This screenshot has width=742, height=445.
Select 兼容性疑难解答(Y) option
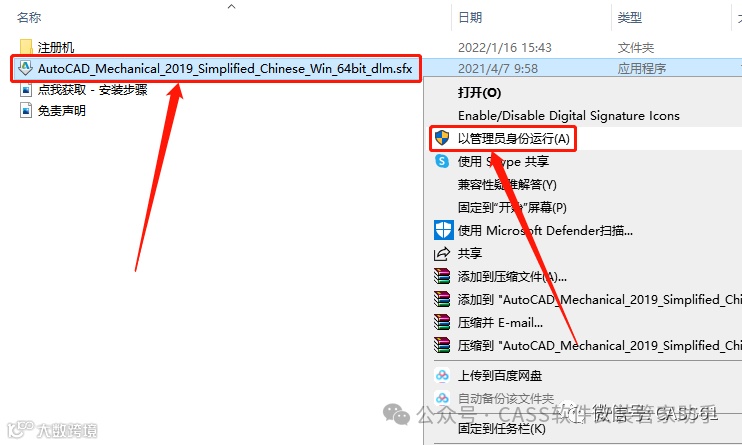507,185
